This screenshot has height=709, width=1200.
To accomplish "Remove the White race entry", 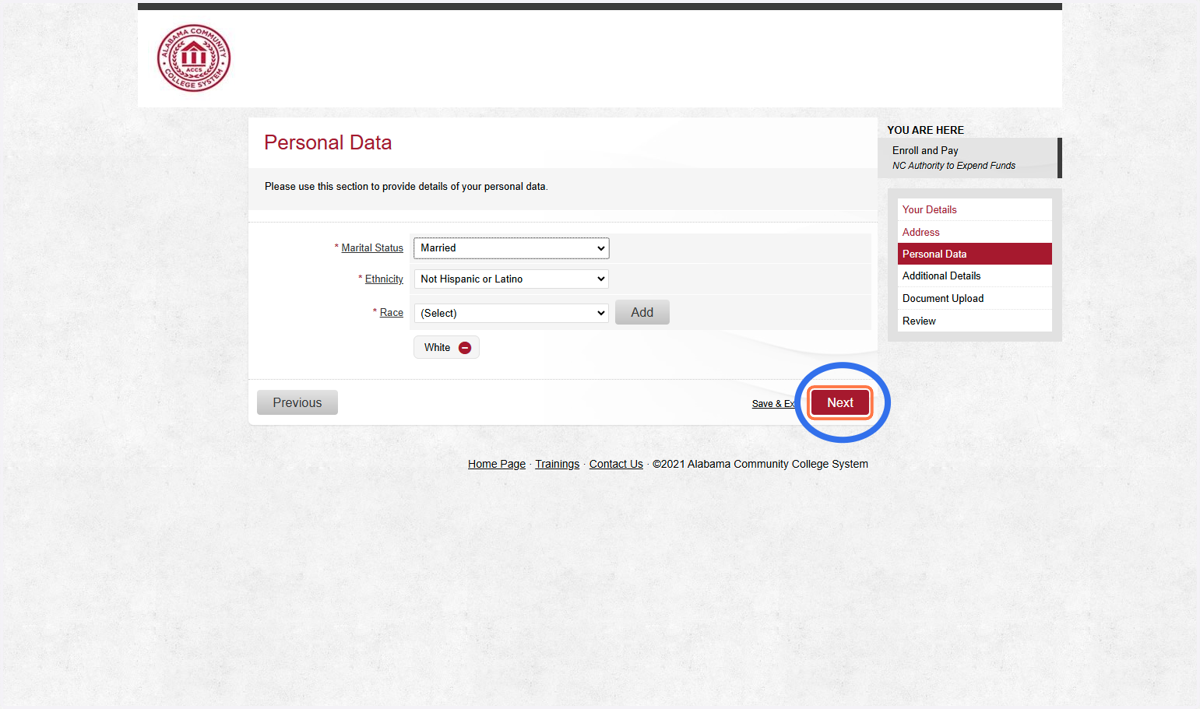I will coord(465,348).
